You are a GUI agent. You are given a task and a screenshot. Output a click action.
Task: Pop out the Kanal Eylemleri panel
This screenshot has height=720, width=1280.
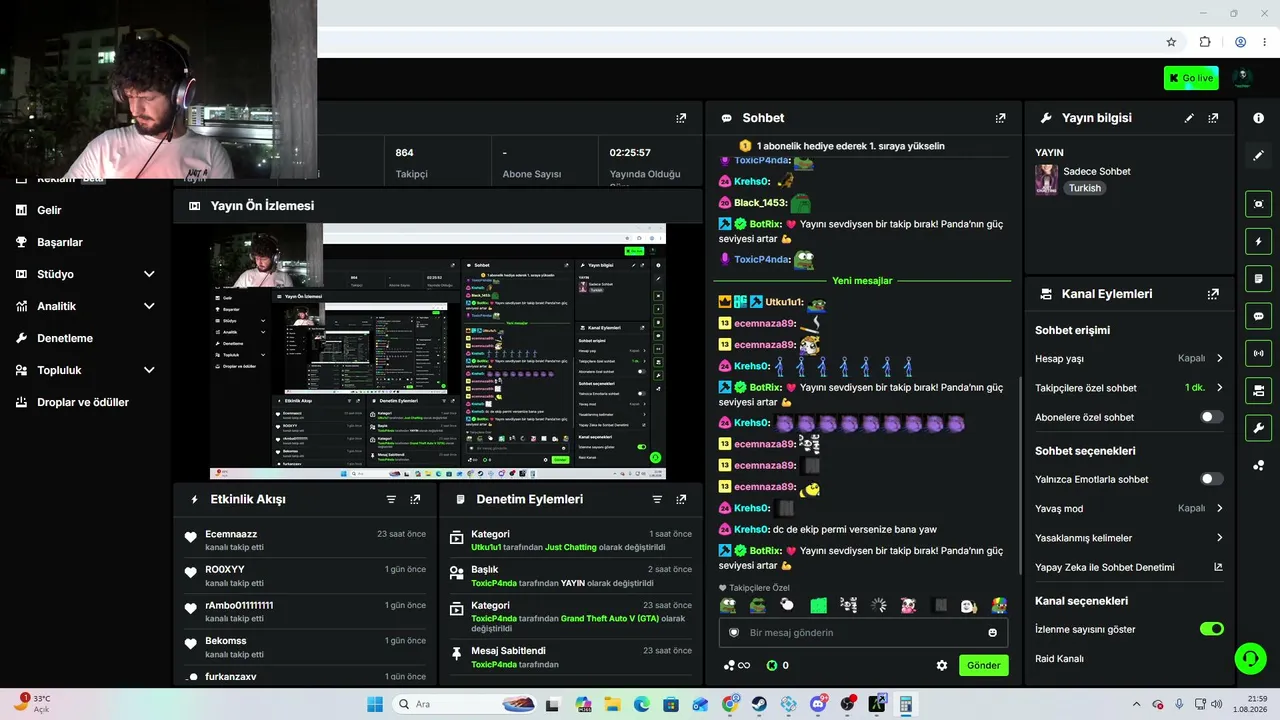click(x=1213, y=294)
